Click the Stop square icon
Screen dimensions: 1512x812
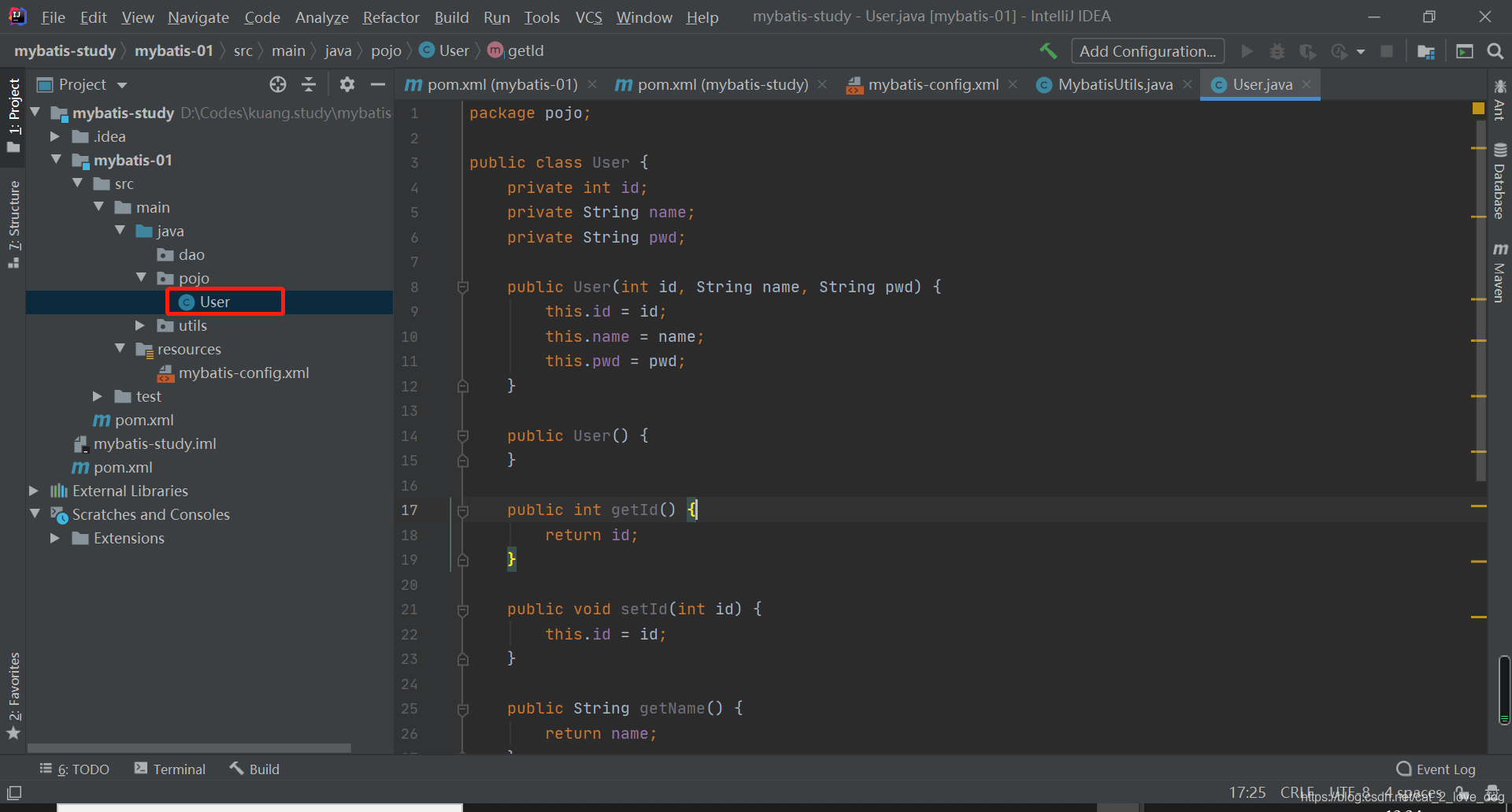coord(1387,51)
